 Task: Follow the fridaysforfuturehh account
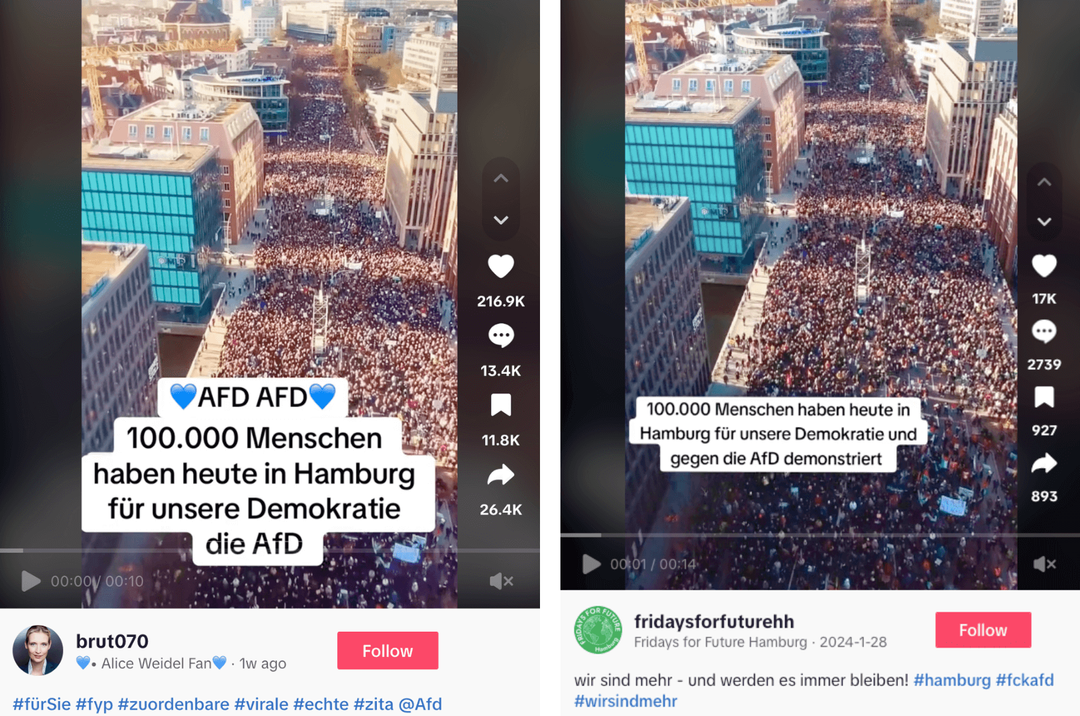pyautogui.click(x=983, y=630)
